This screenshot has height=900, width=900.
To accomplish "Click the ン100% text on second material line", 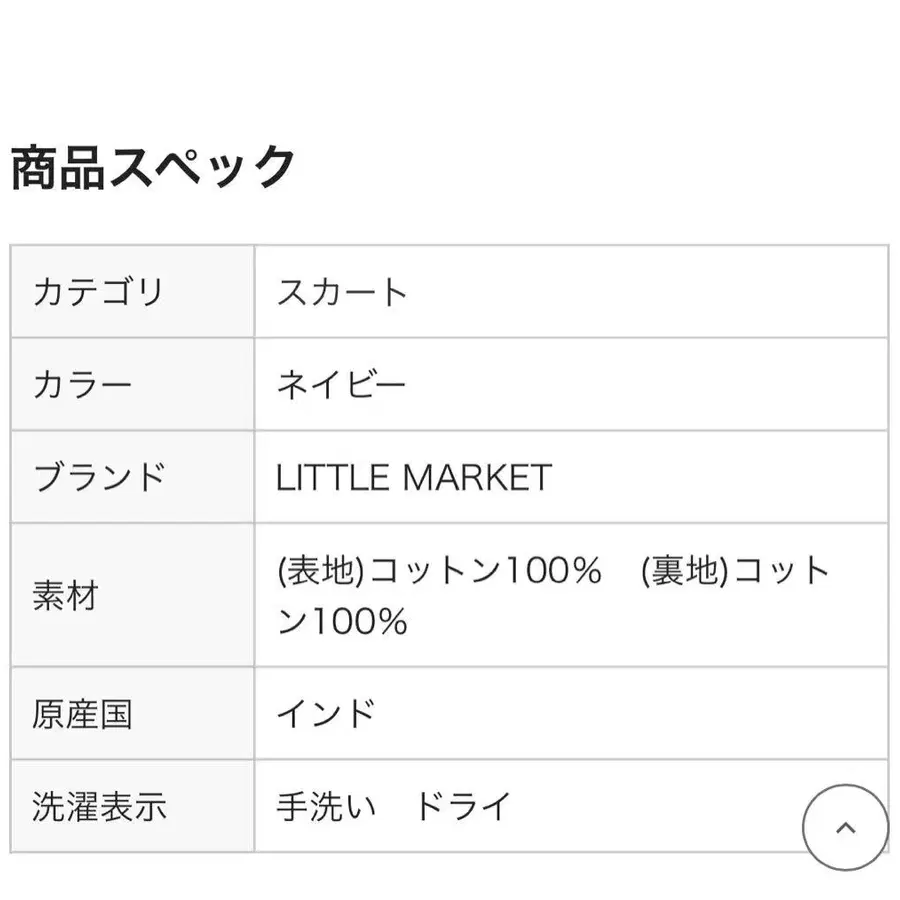I will pos(342,622).
